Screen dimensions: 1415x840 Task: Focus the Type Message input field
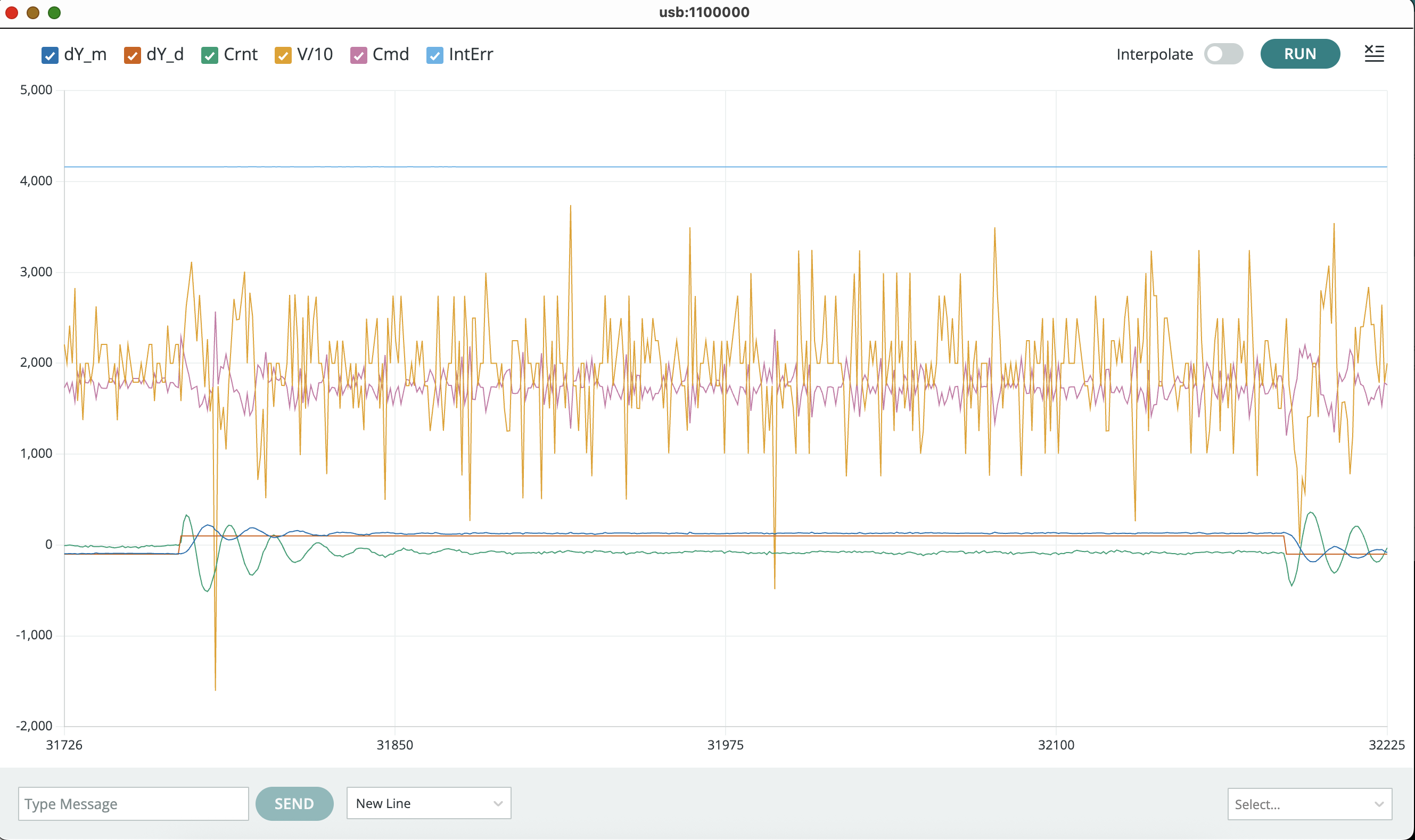pos(133,803)
